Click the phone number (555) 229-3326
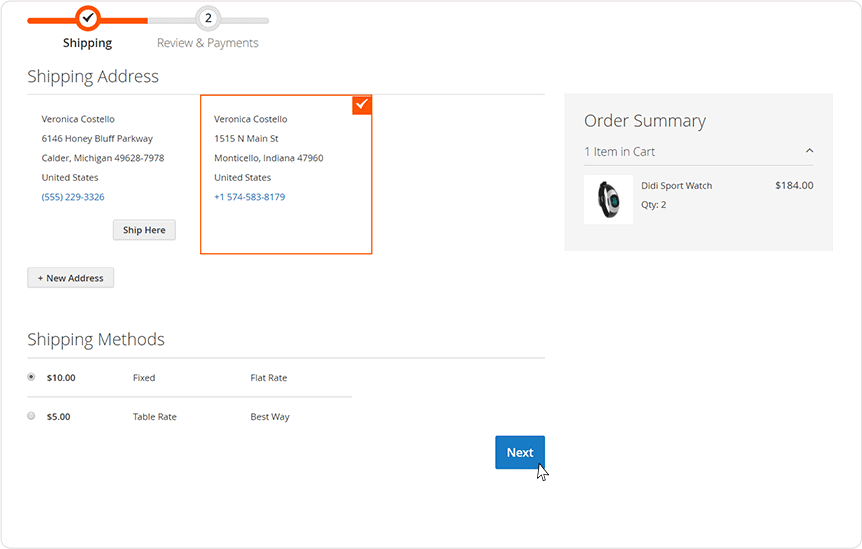Image resolution: width=862 pixels, height=549 pixels. (73, 197)
